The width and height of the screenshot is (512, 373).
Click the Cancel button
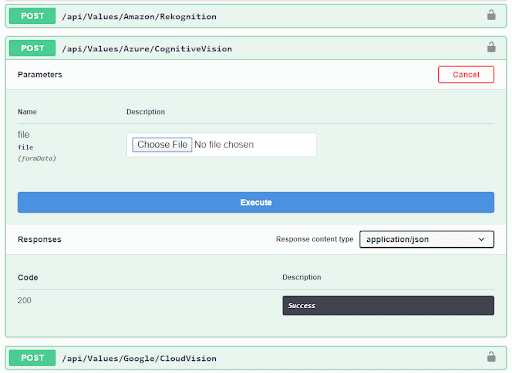click(466, 74)
